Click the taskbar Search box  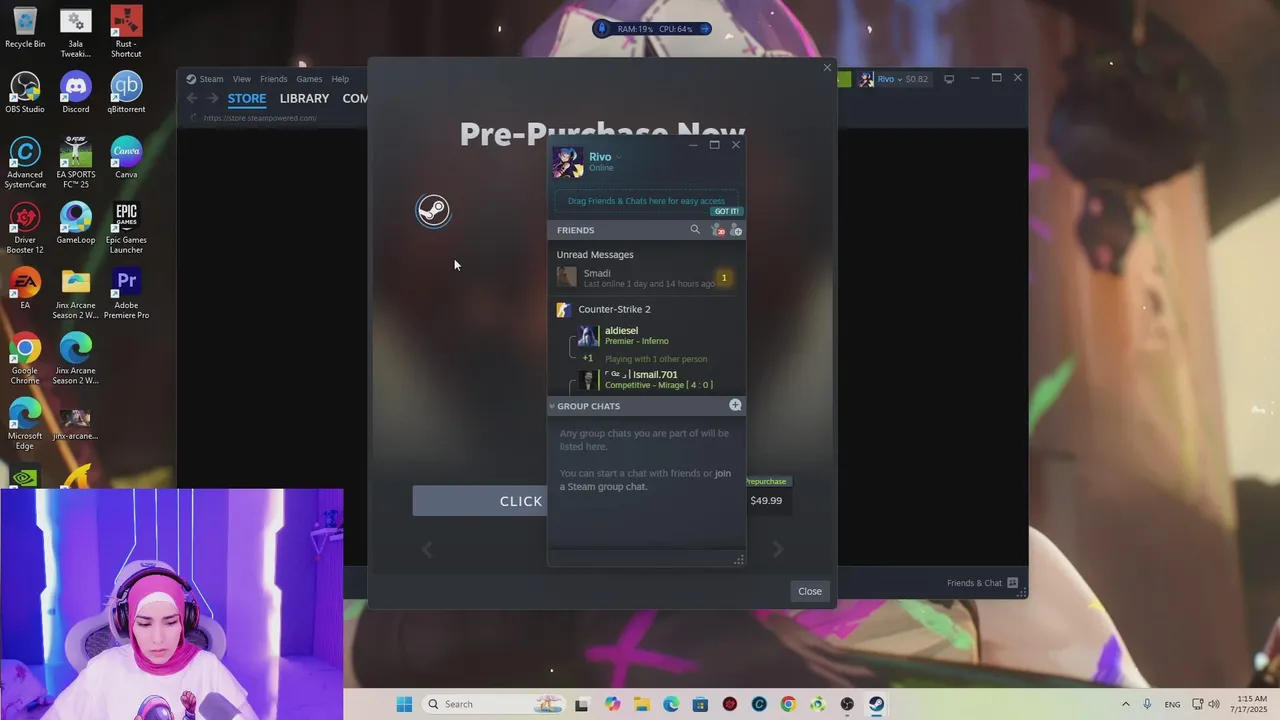[493, 704]
